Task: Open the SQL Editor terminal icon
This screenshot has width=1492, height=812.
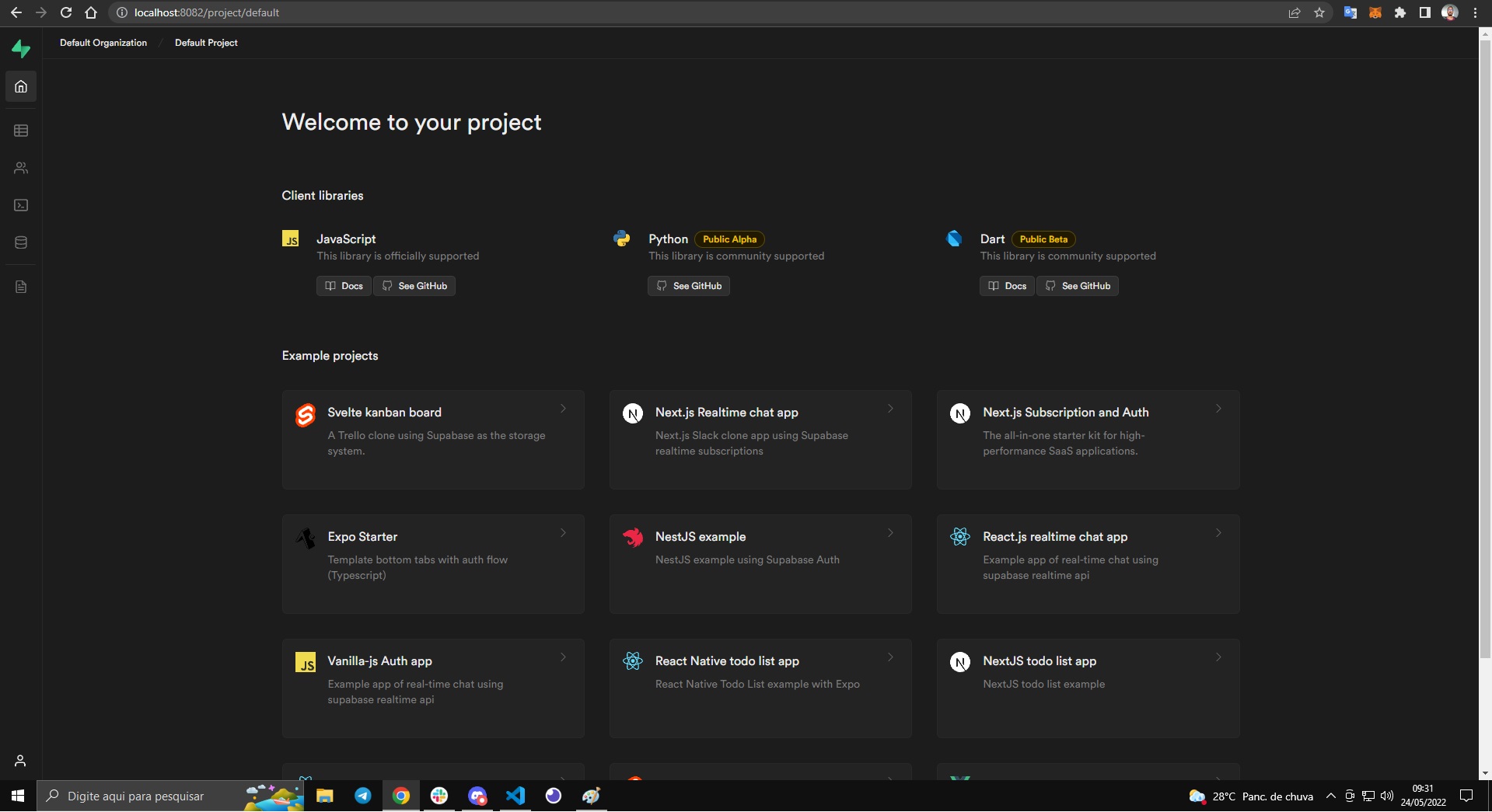Action: (20, 205)
